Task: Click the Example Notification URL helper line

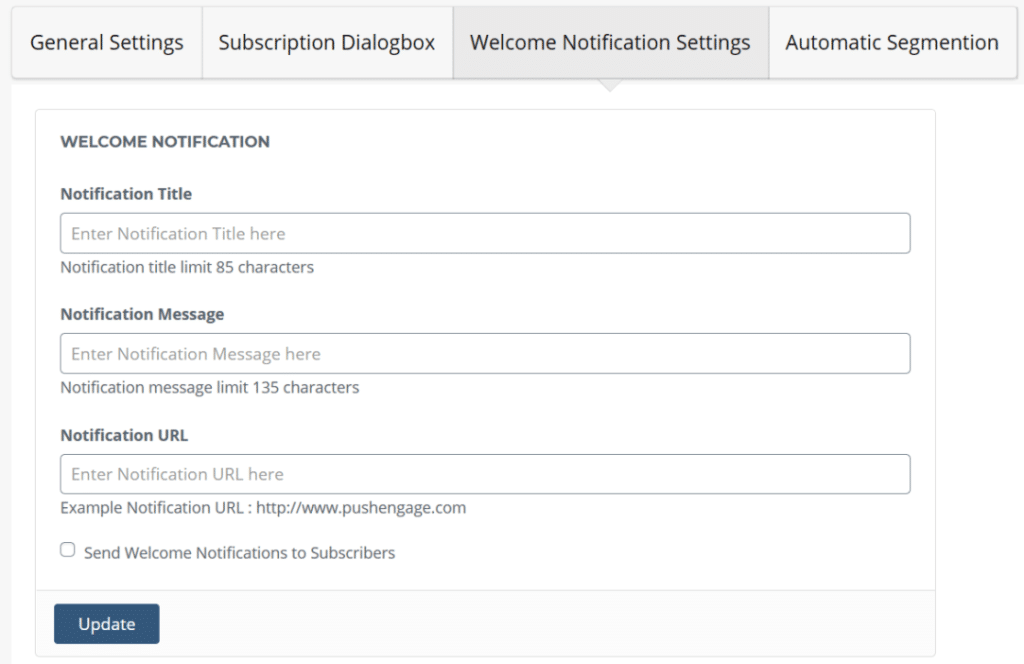Action: [262, 507]
